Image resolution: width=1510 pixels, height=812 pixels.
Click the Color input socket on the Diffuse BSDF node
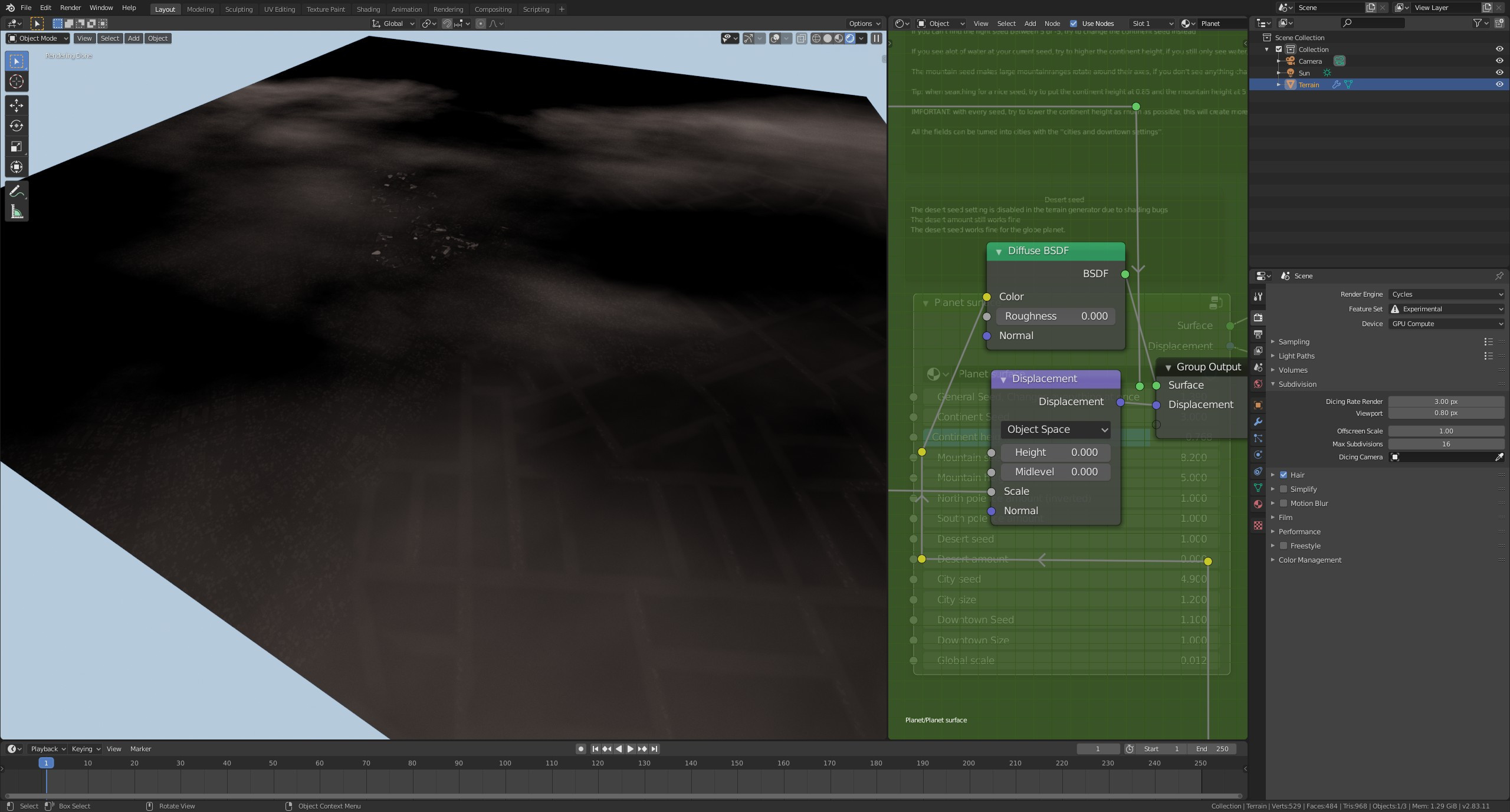(x=987, y=297)
